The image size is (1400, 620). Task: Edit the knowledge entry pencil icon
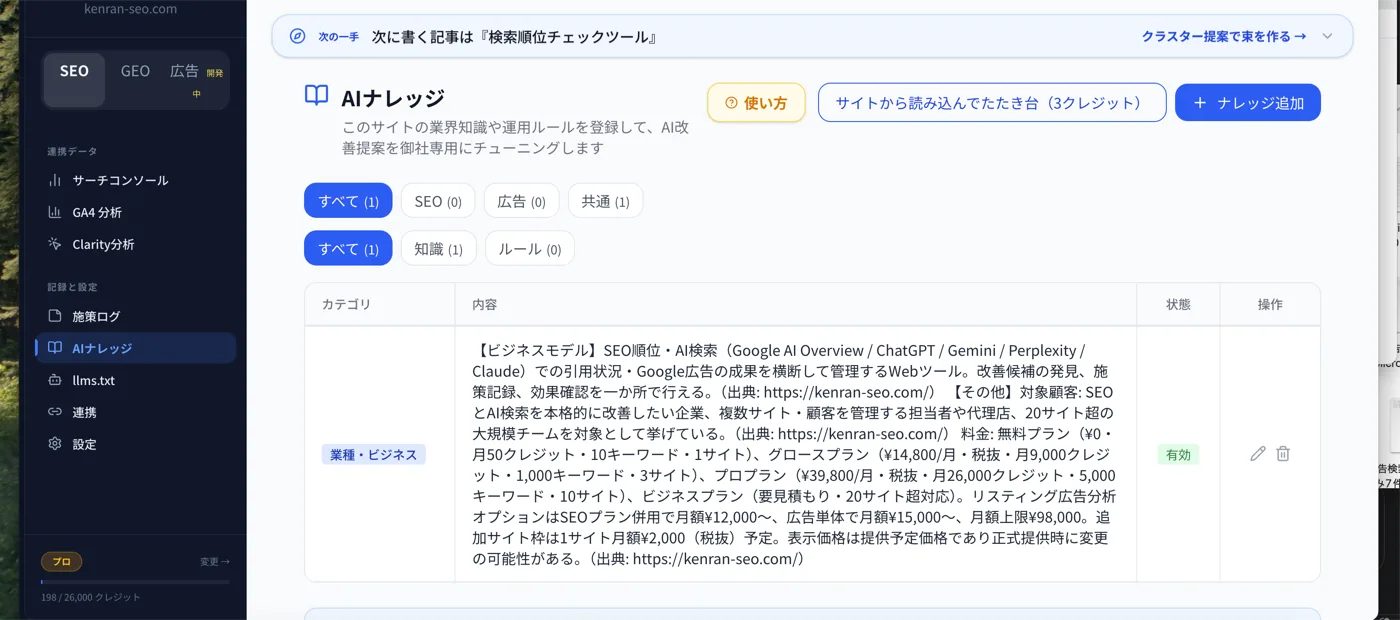(x=1258, y=454)
